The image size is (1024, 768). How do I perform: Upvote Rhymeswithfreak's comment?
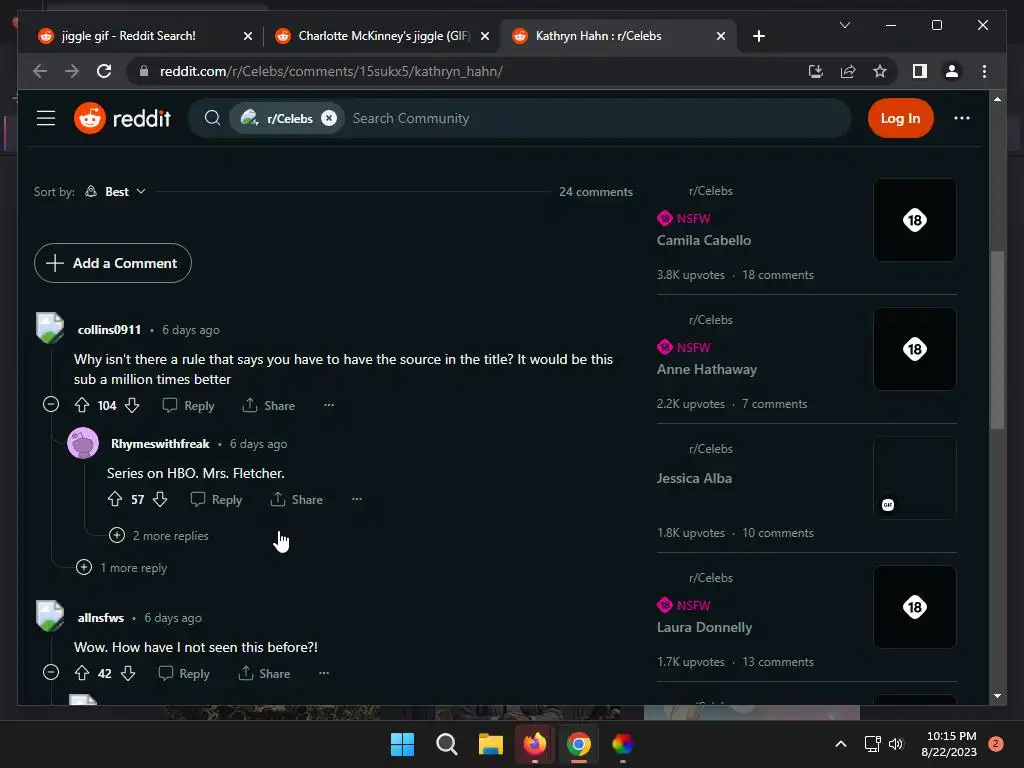[115, 500]
